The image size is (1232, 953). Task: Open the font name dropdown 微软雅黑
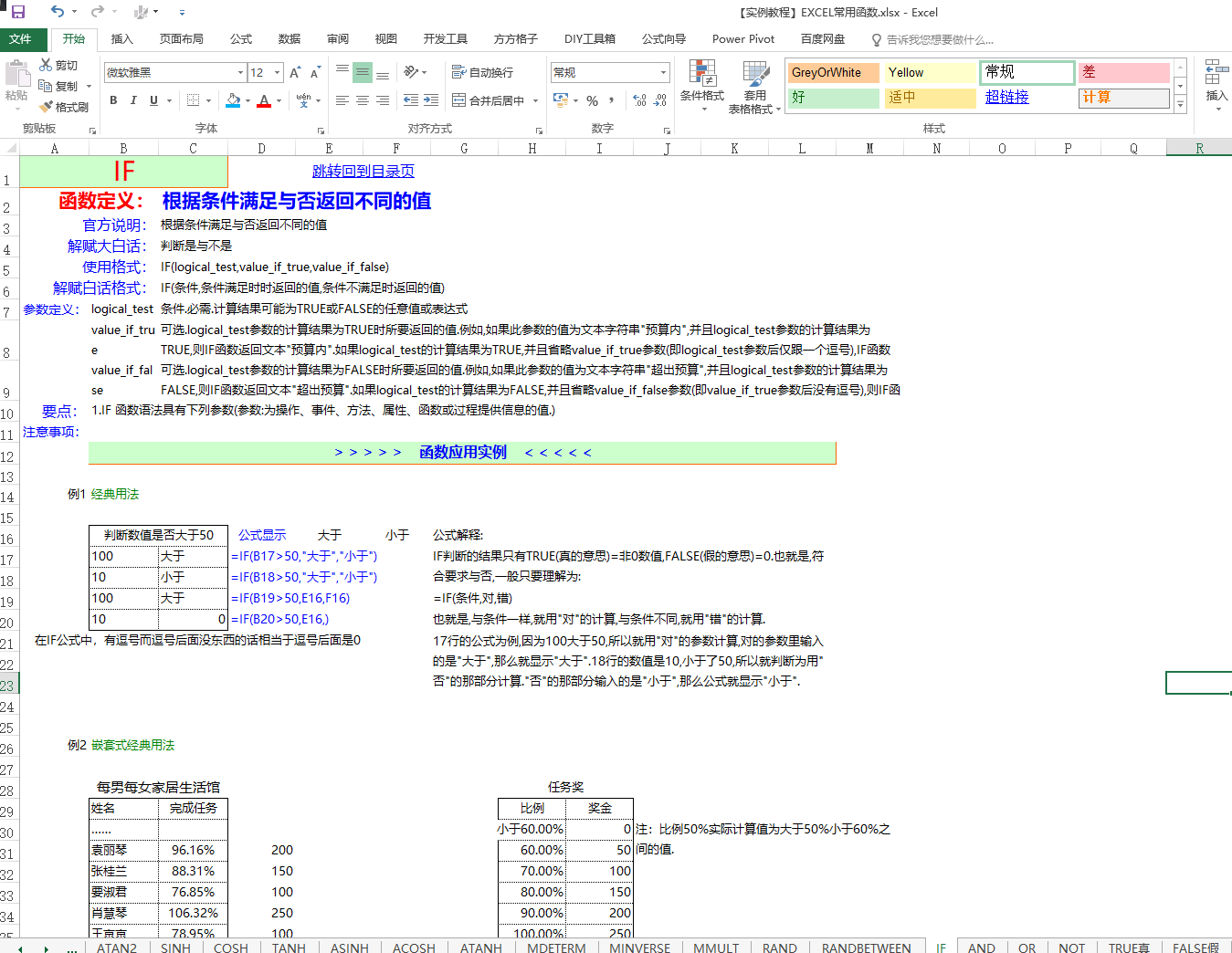pos(240,73)
